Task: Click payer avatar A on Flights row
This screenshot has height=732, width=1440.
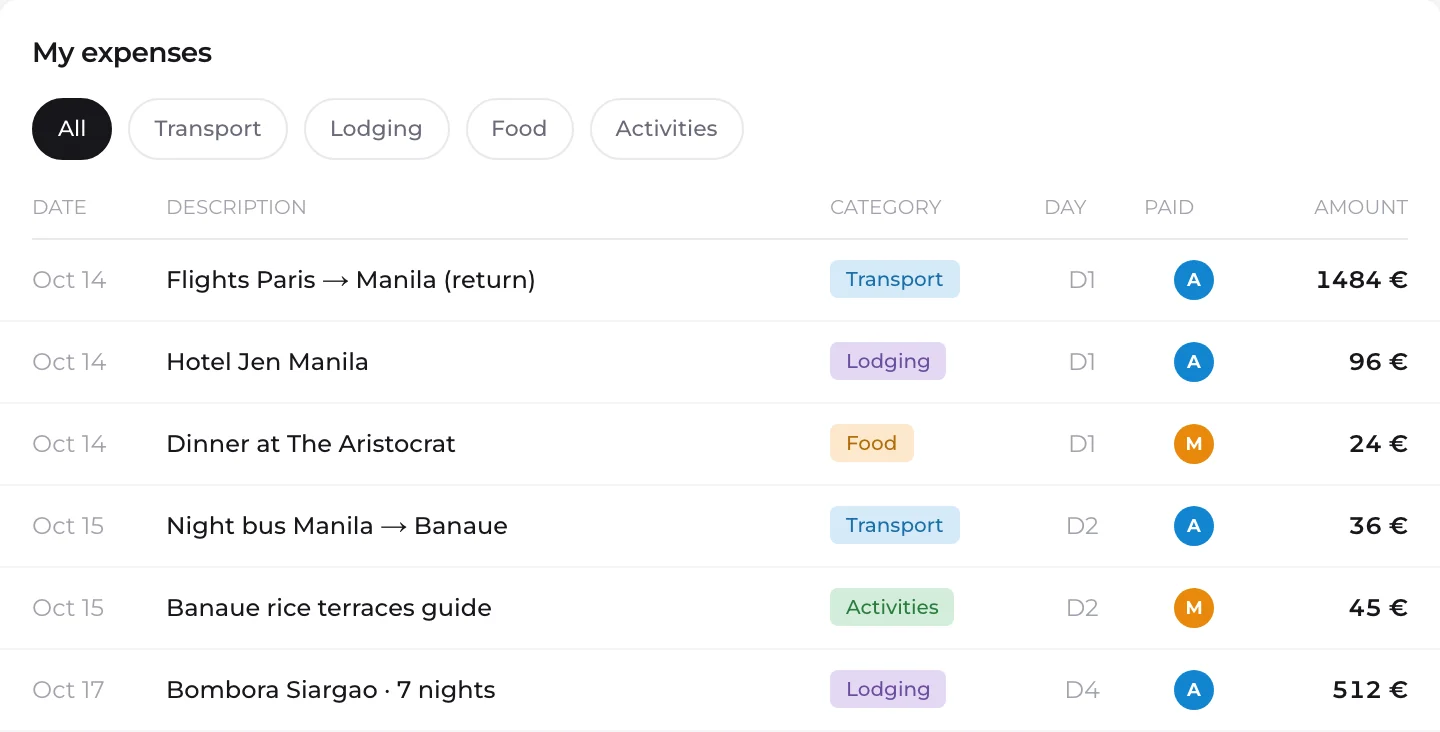Action: [x=1193, y=280]
